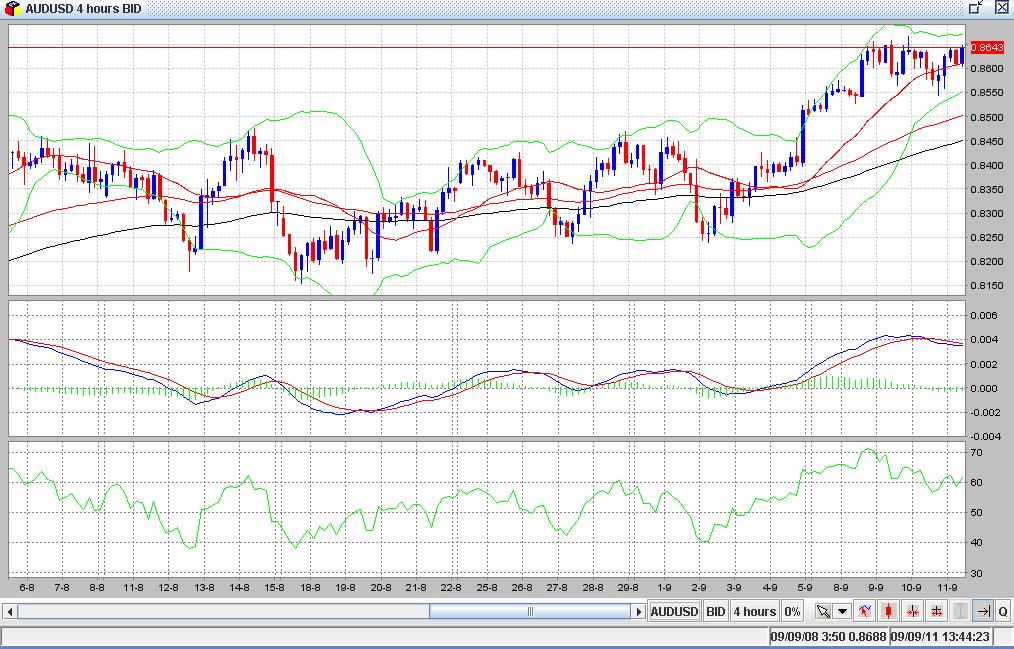Open the drawing tool dropdown arrow

coord(843,611)
